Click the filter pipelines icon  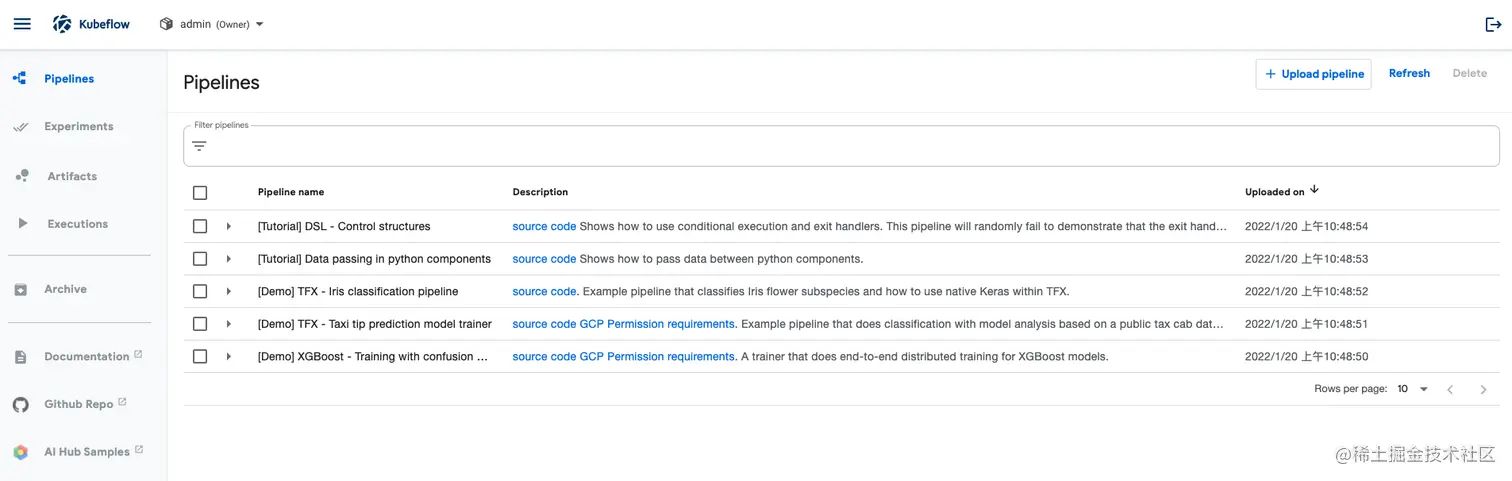tap(199, 146)
